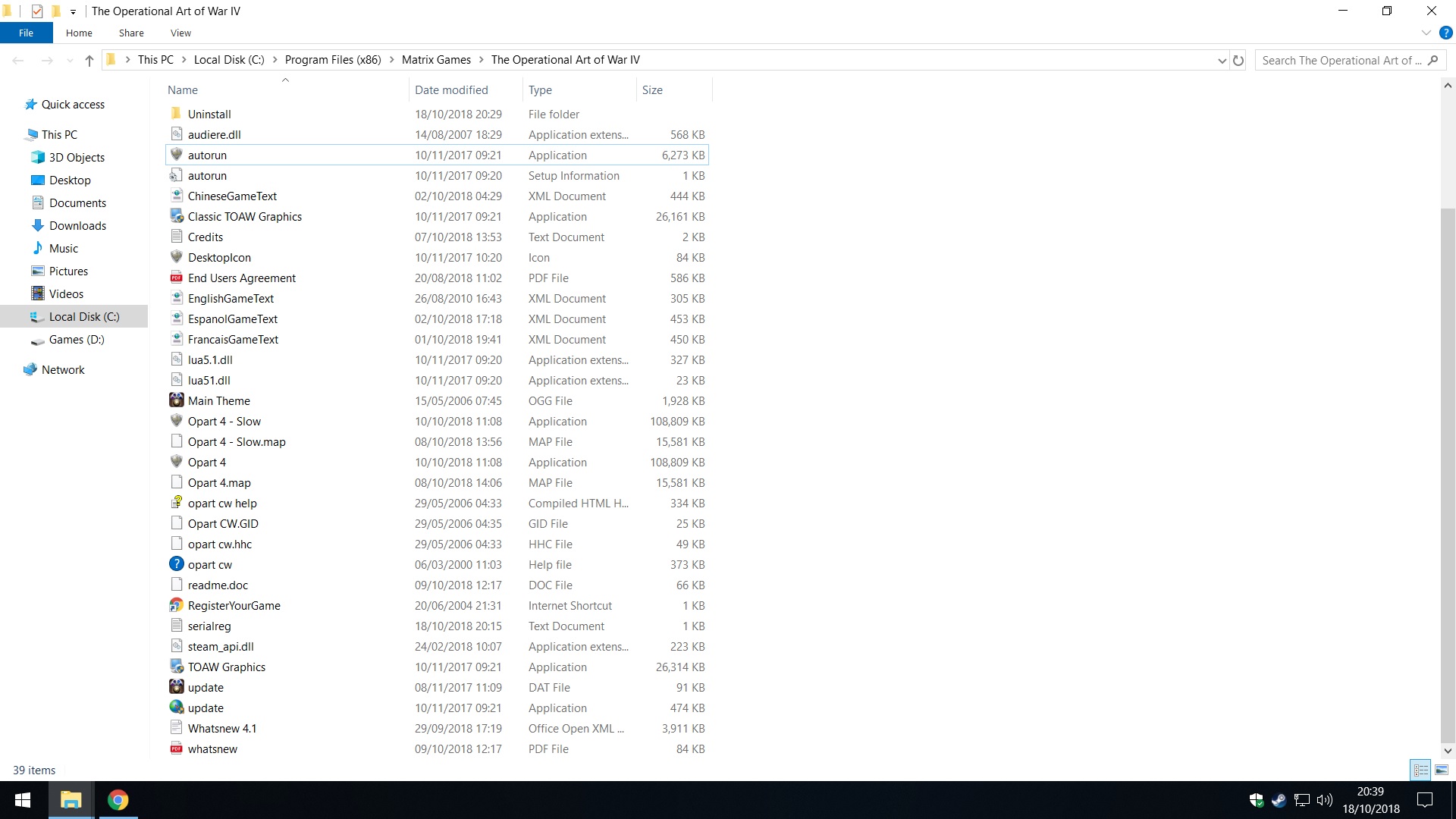Switch to large icons view toggle
Viewport: 1456px width, 819px height.
(1442, 770)
